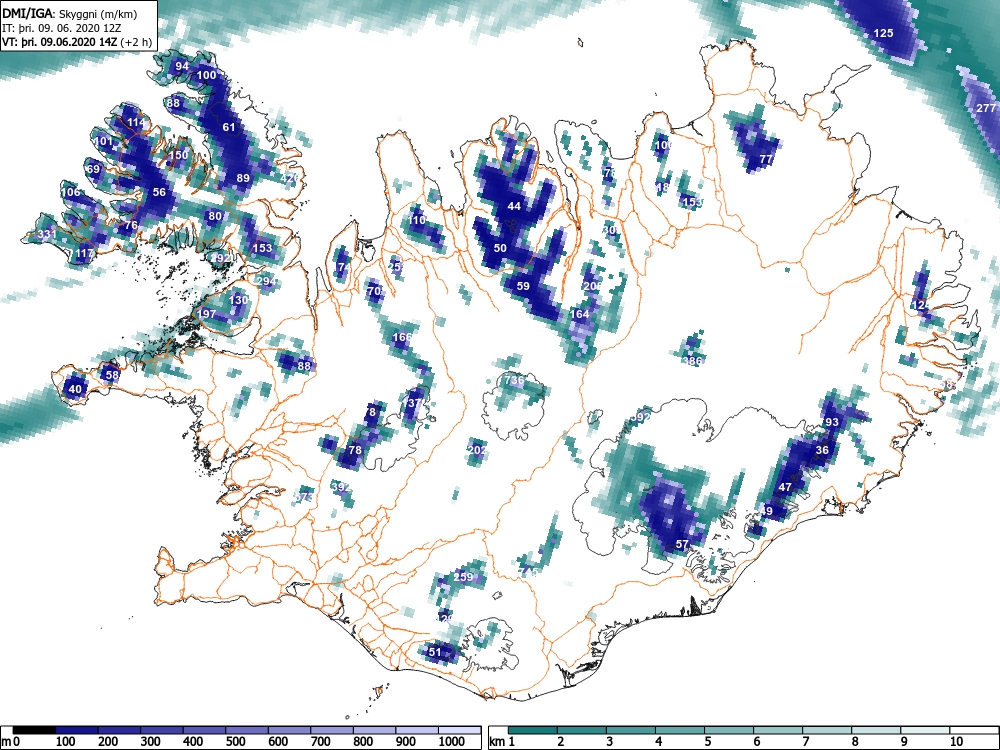This screenshot has height=750, width=1000.
Task: Click the map value 80
Action: [x=215, y=216]
